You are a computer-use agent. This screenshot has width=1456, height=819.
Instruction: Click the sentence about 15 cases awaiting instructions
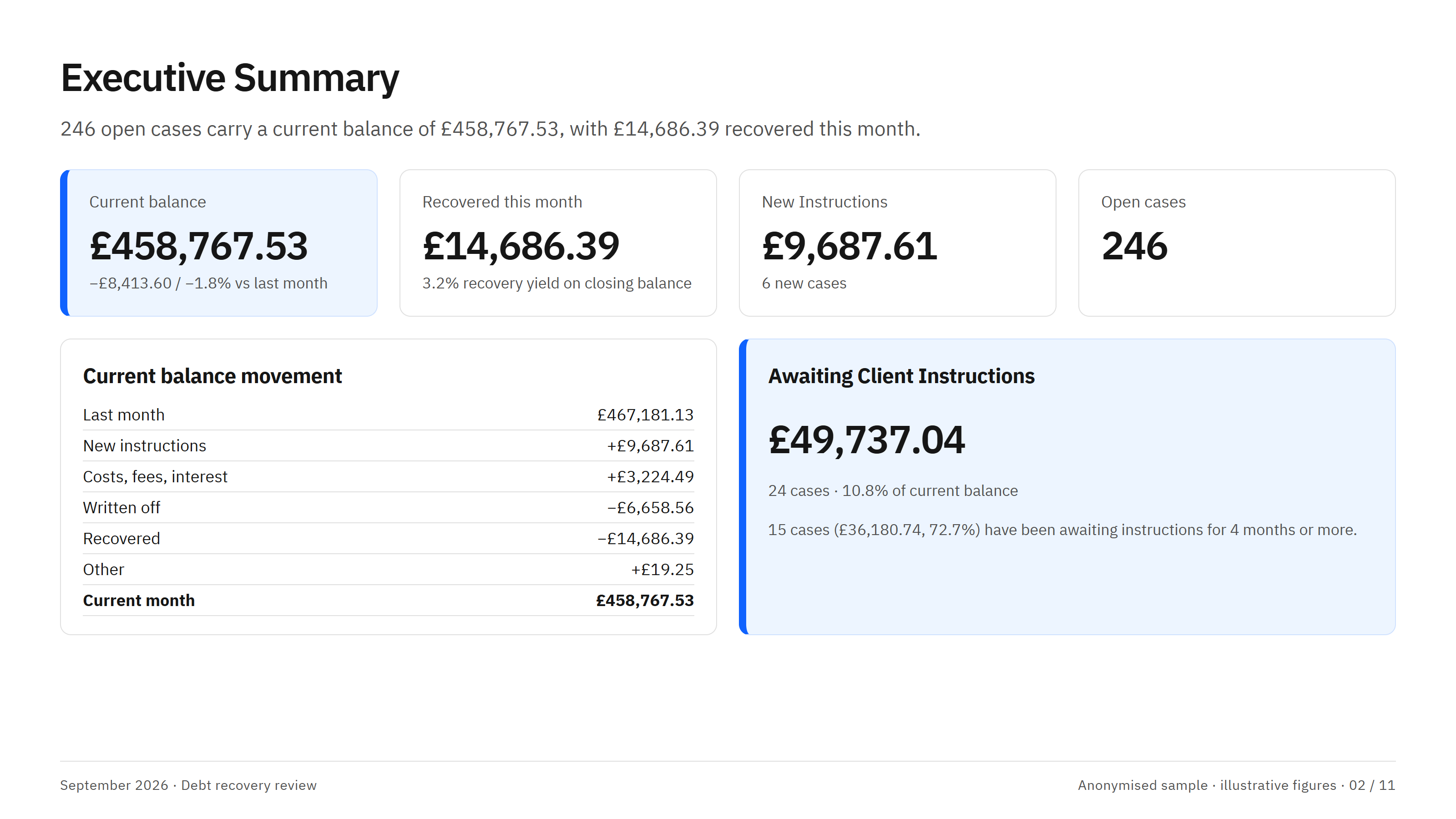1062,530
